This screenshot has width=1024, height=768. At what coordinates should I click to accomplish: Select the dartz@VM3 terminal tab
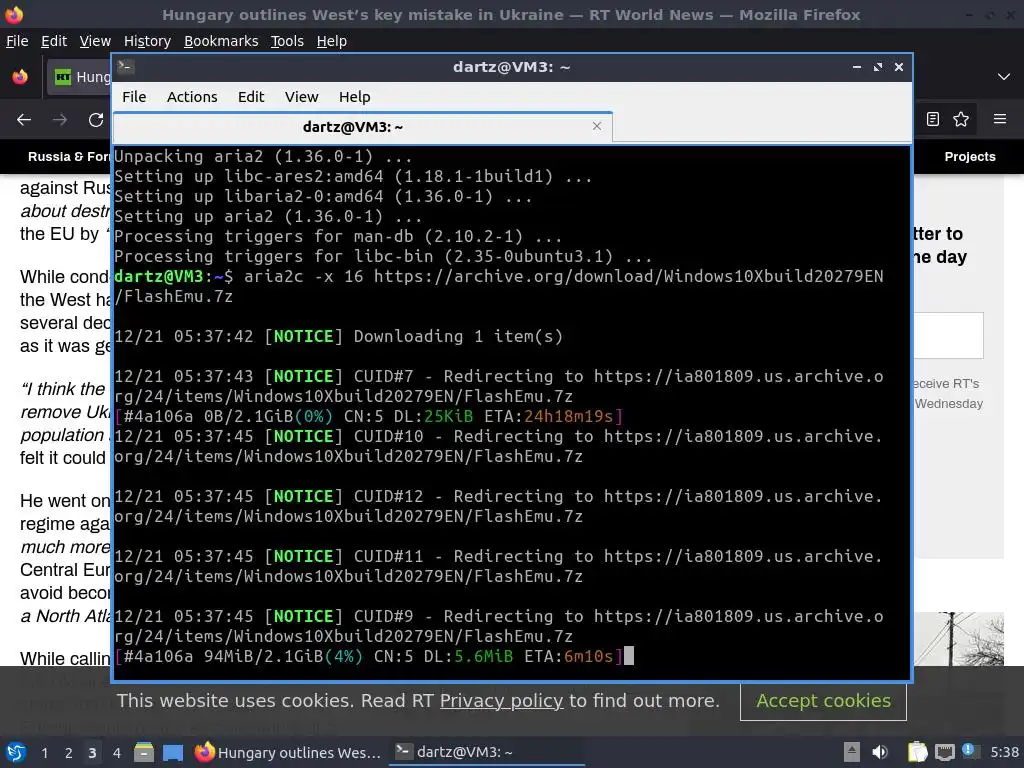tap(353, 127)
